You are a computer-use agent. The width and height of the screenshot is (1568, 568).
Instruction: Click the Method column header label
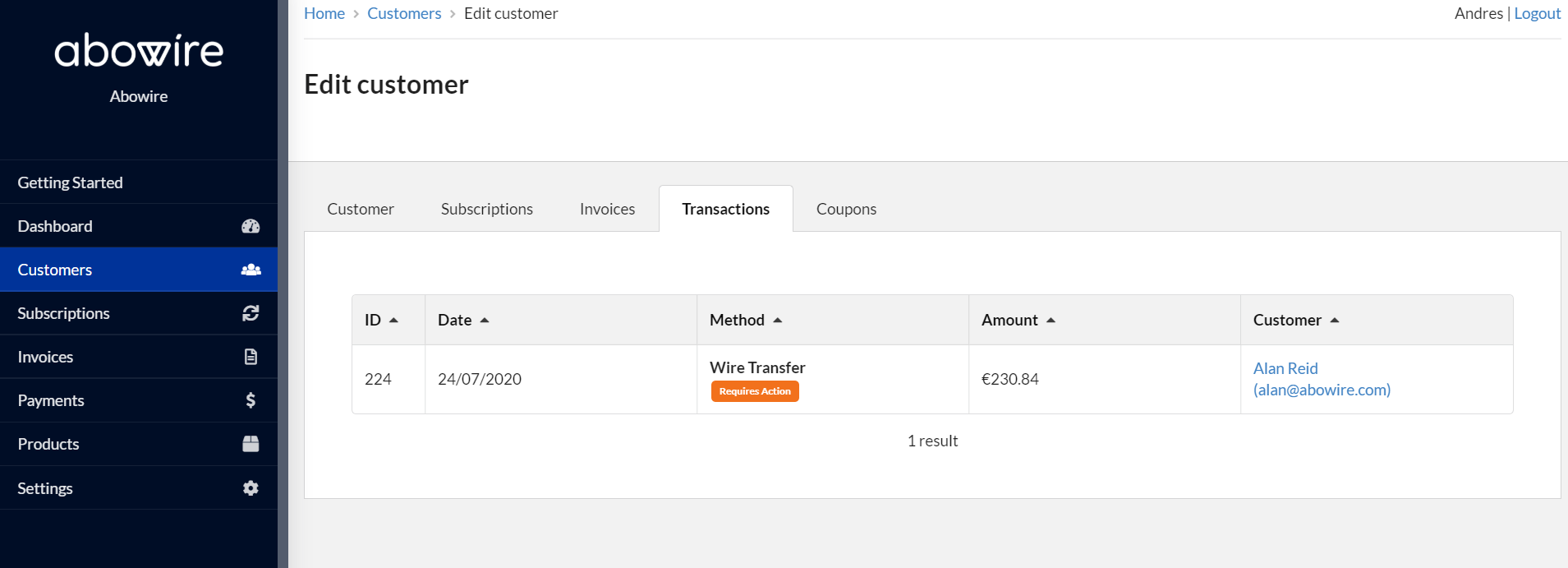[737, 320]
